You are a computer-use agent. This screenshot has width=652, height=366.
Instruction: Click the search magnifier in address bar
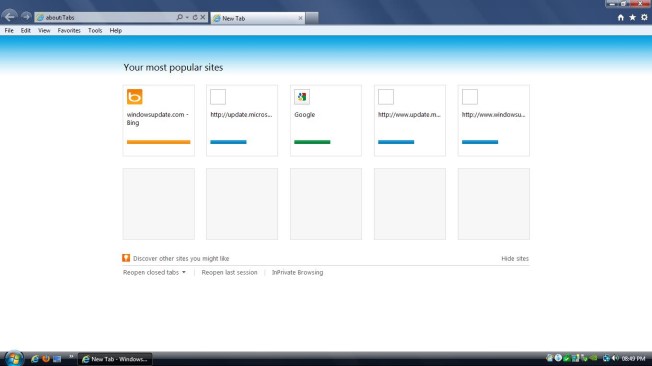click(179, 17)
